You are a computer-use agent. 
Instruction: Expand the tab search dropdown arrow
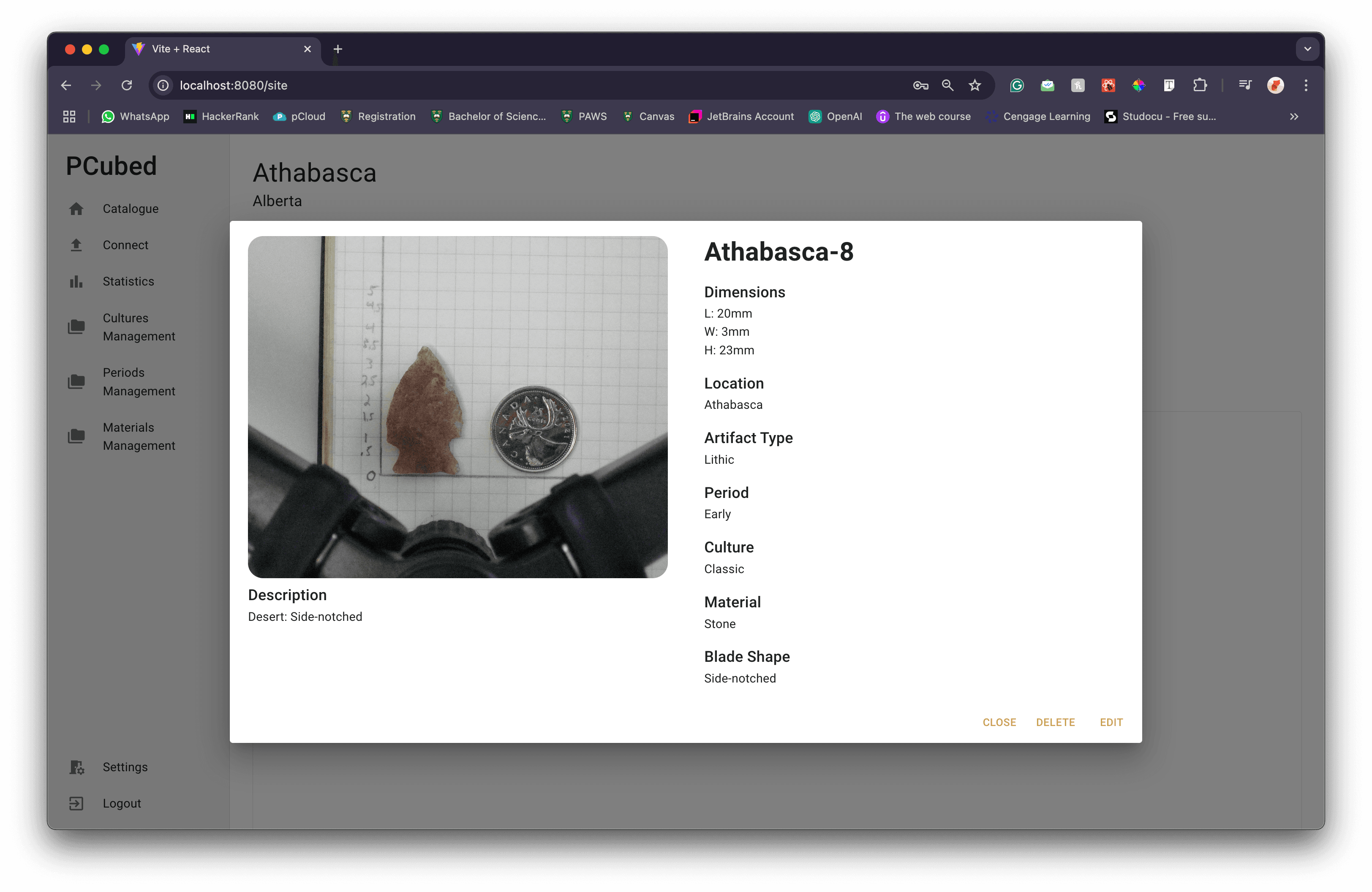coord(1307,49)
